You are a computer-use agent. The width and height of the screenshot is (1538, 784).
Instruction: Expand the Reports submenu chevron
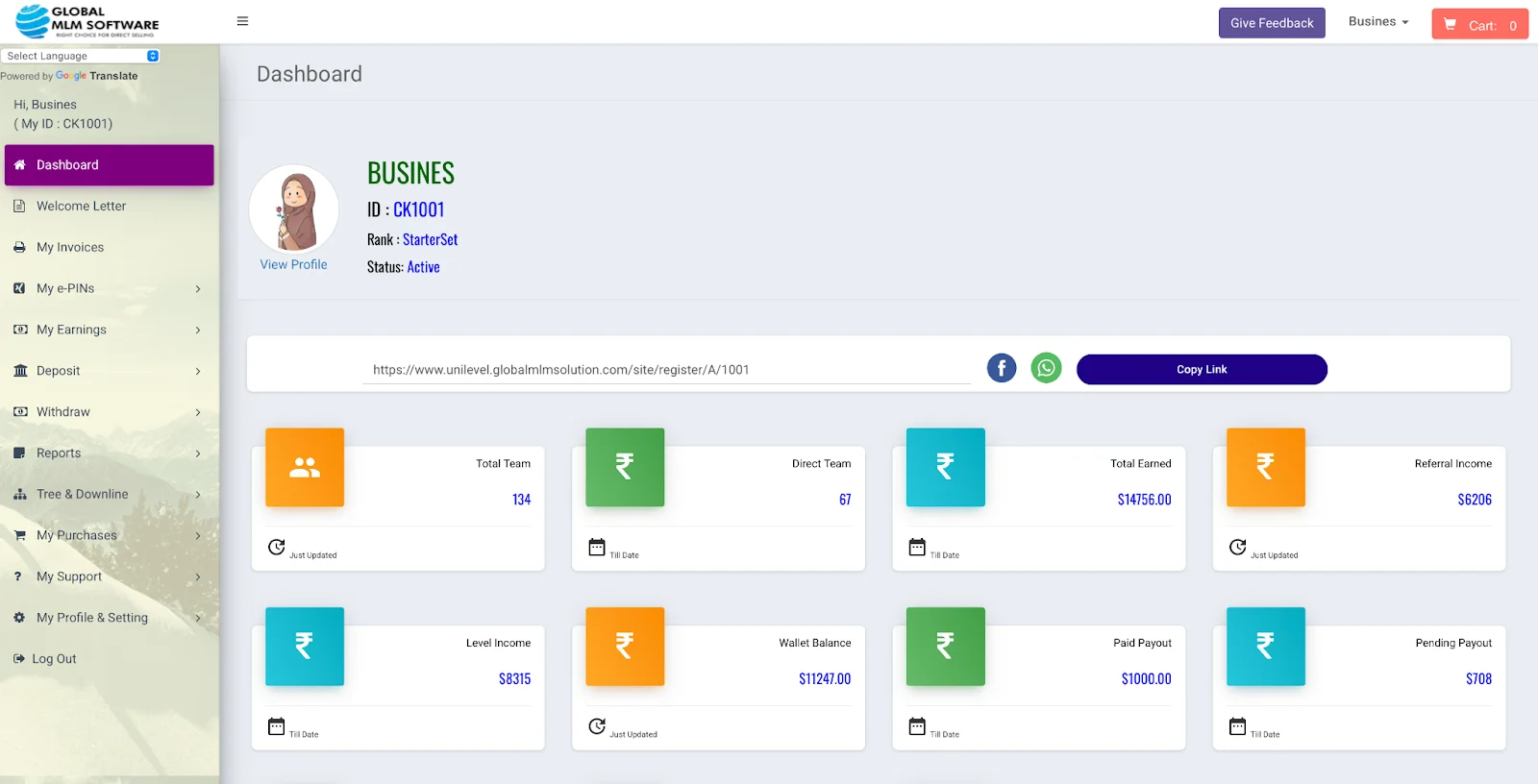point(198,453)
